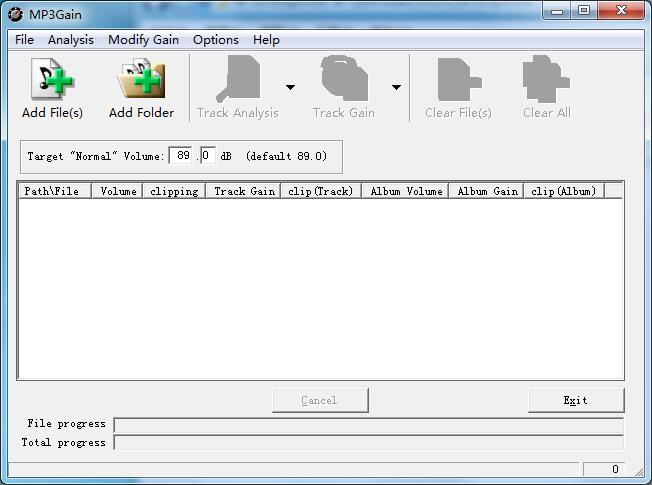Click the Cancel button

pyautogui.click(x=320, y=400)
